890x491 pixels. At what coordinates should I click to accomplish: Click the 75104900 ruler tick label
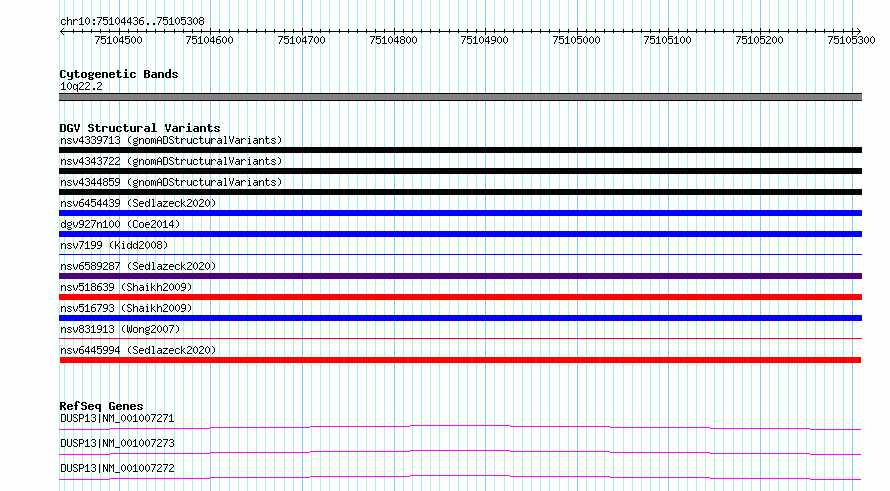485,40
